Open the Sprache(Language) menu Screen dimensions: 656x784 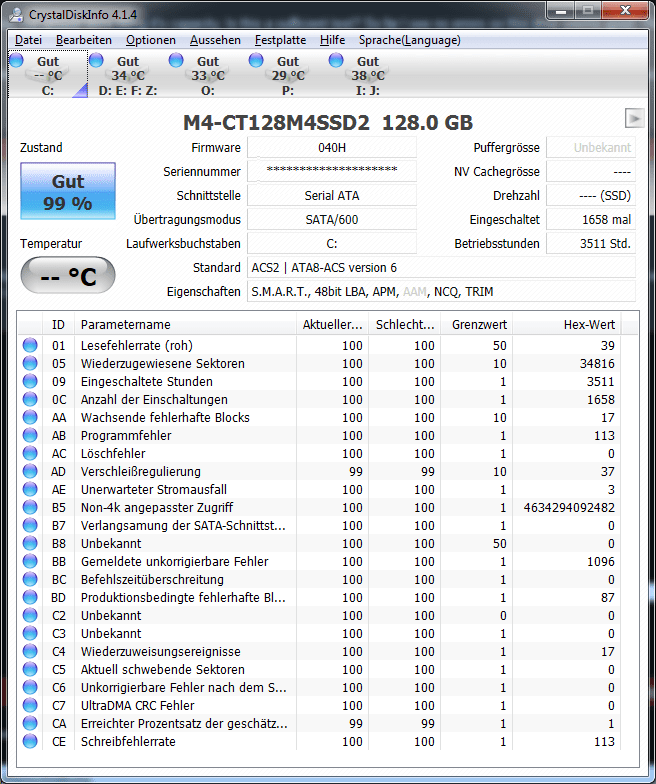pos(410,40)
